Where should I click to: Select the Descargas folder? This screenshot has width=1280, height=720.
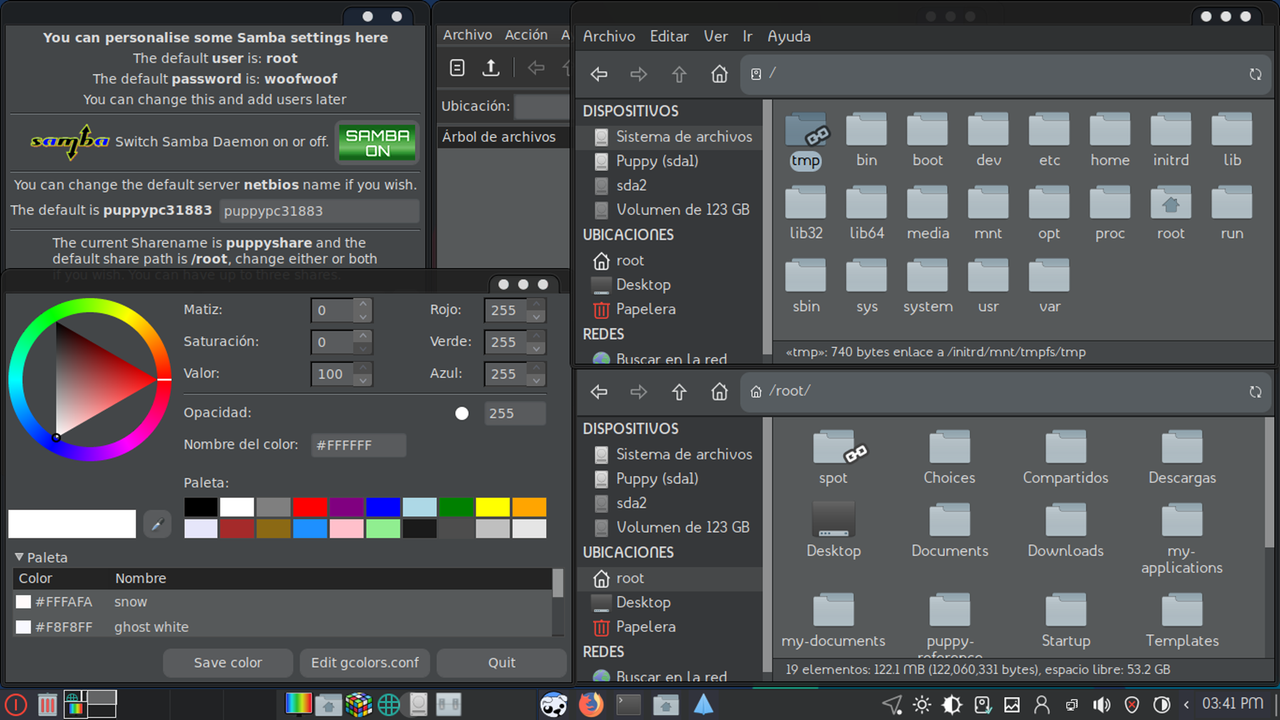(1182, 458)
